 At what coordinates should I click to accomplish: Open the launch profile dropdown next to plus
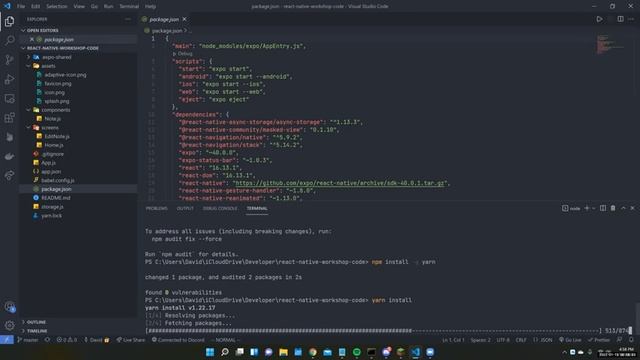(x=593, y=209)
